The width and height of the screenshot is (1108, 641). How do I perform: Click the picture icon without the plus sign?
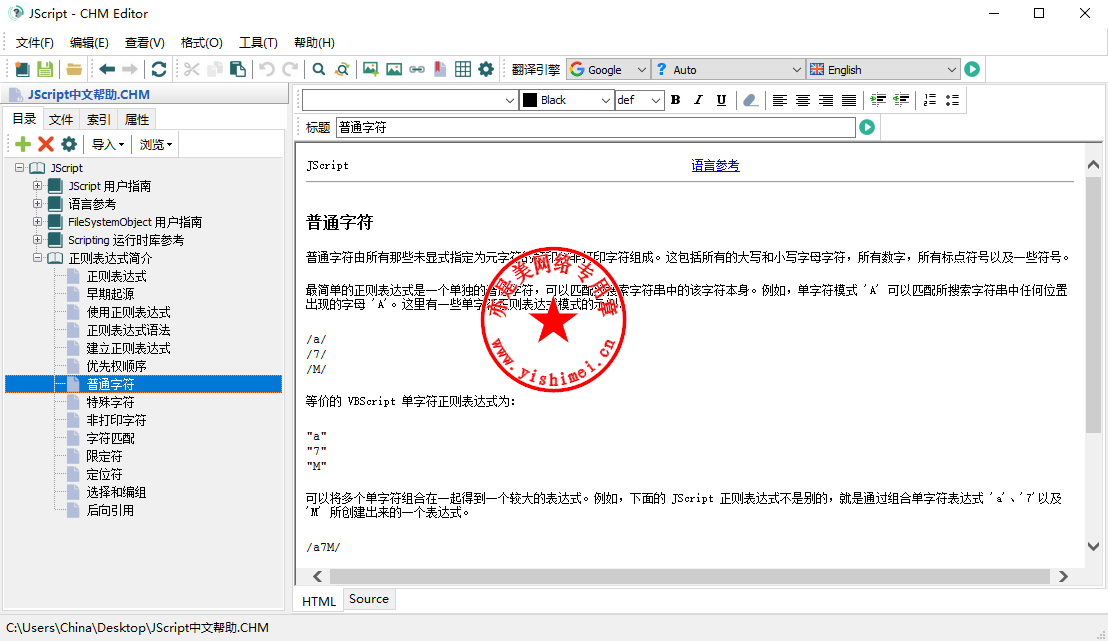394,69
